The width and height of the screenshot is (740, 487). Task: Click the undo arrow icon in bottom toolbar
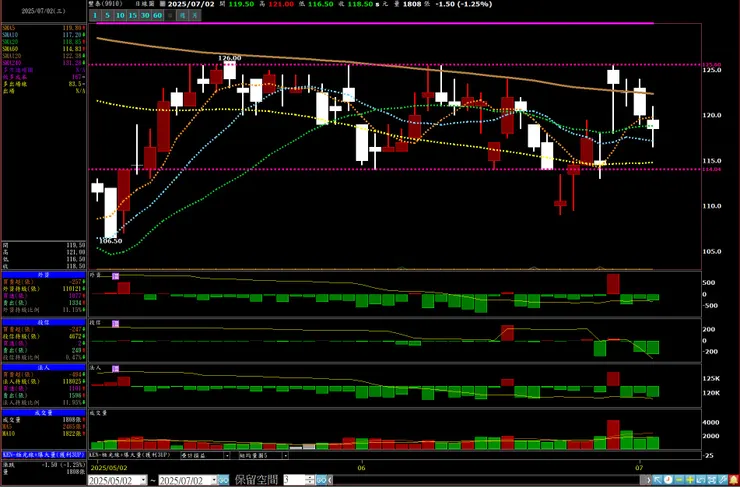(x=701, y=479)
